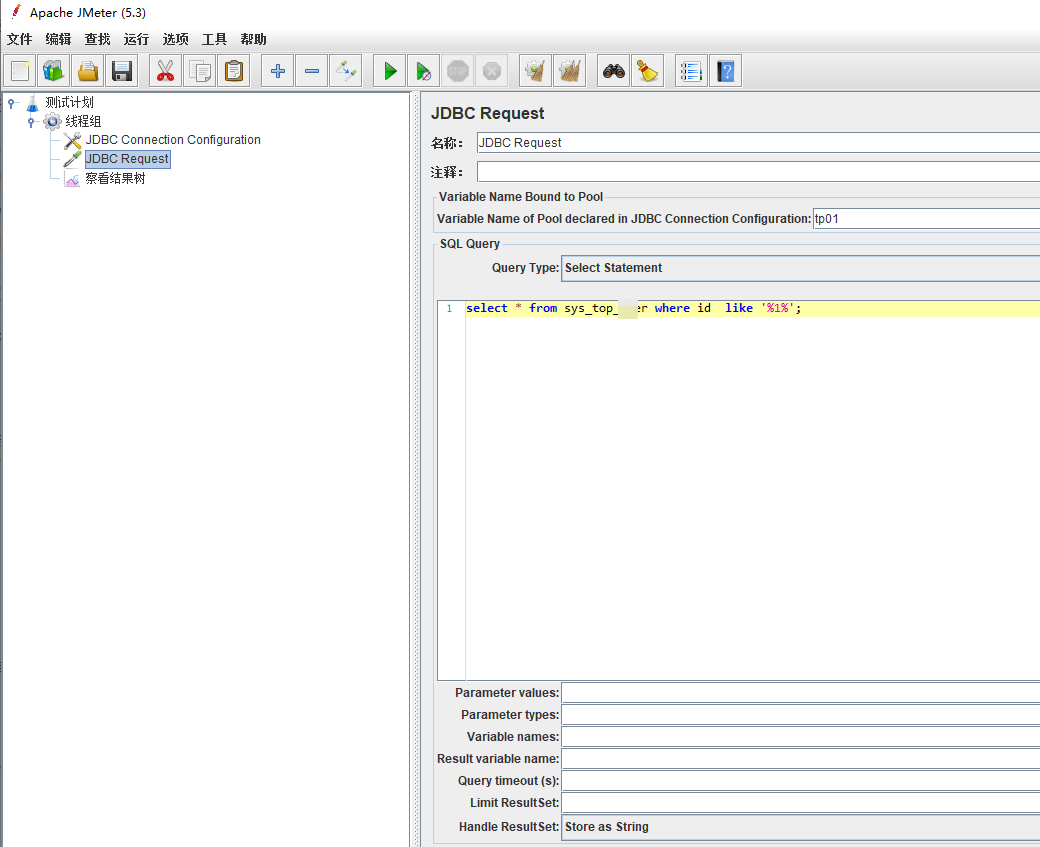
Task: Open the Handle ResultSet dropdown
Action: coord(800,827)
